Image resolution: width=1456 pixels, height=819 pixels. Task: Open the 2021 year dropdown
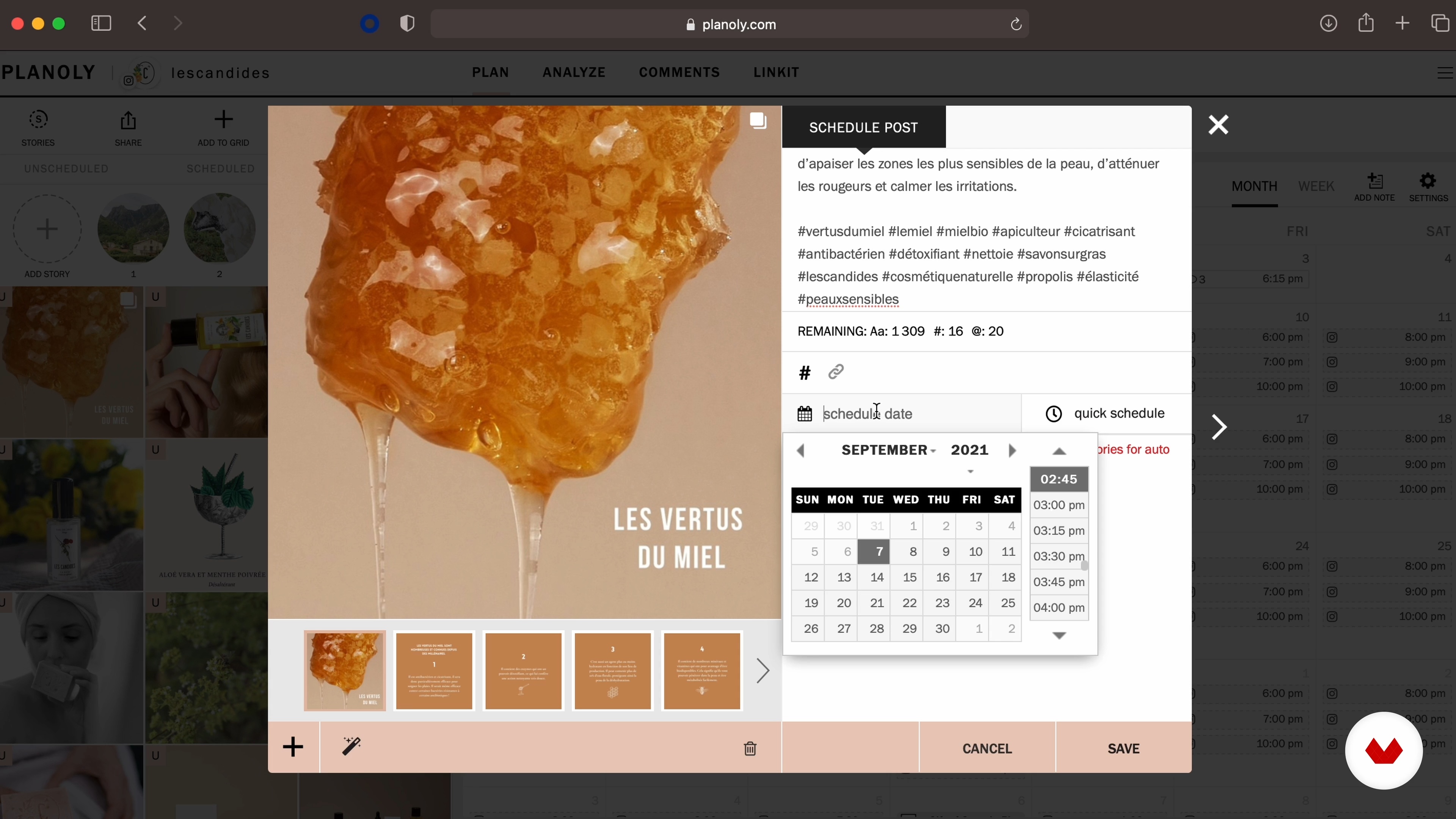[970, 450]
